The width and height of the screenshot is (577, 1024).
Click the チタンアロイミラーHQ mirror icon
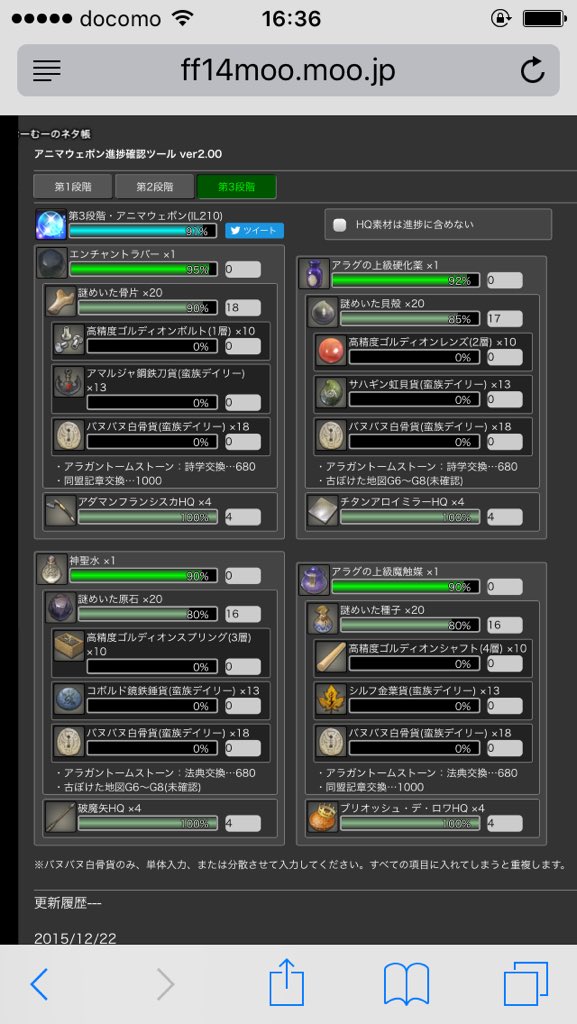click(323, 511)
